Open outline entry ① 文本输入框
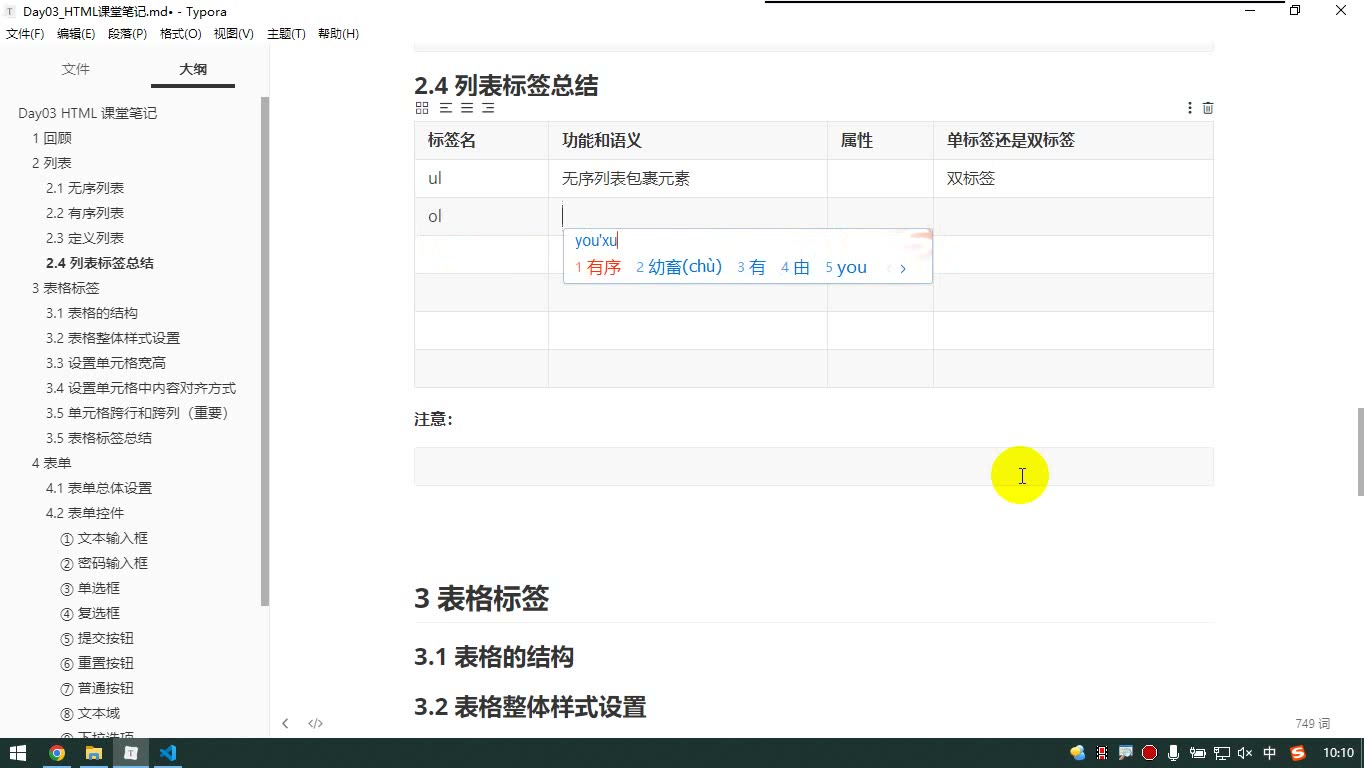The image size is (1364, 768). pyautogui.click(x=104, y=538)
